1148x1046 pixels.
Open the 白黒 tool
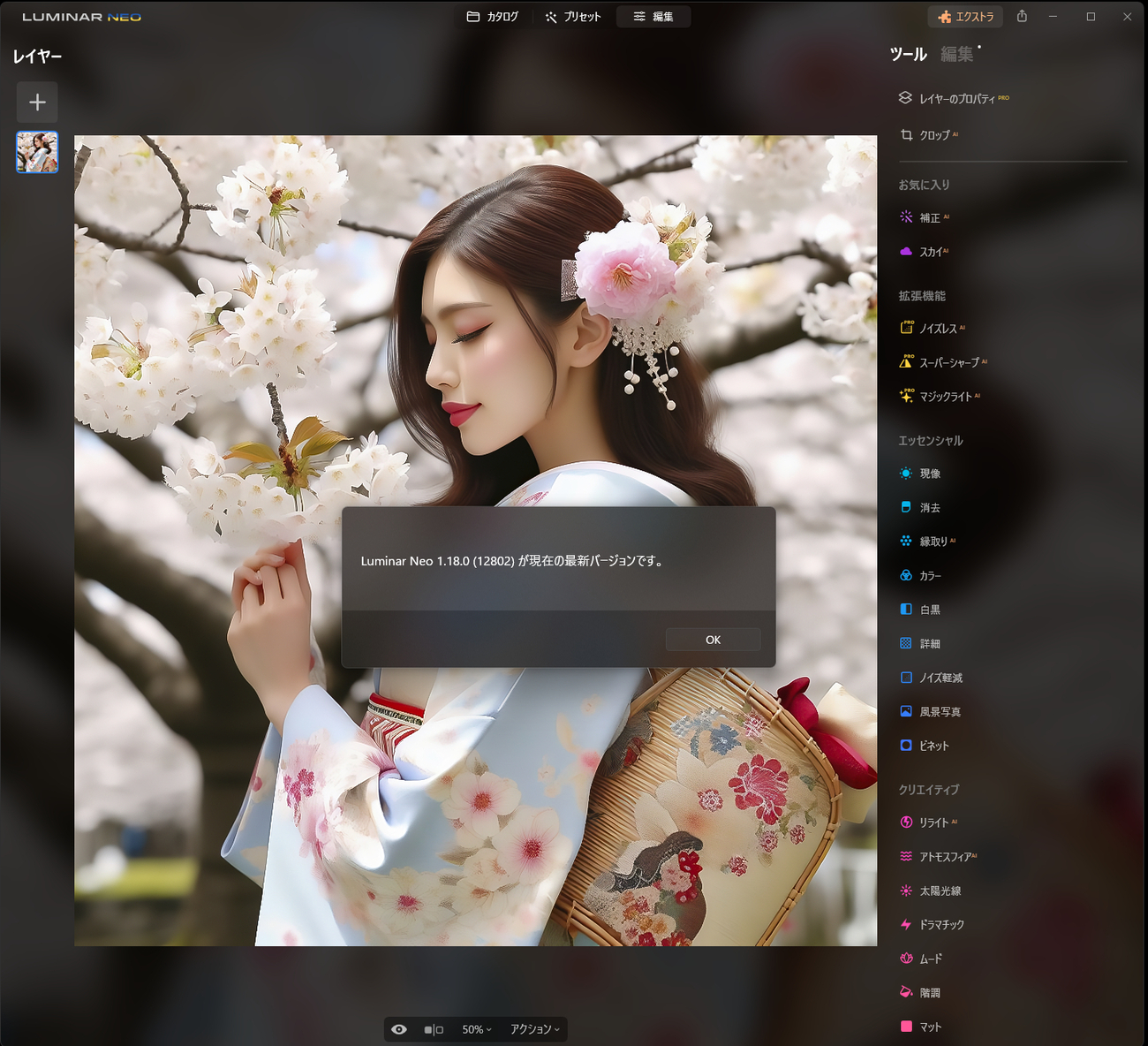pyautogui.click(x=919, y=610)
